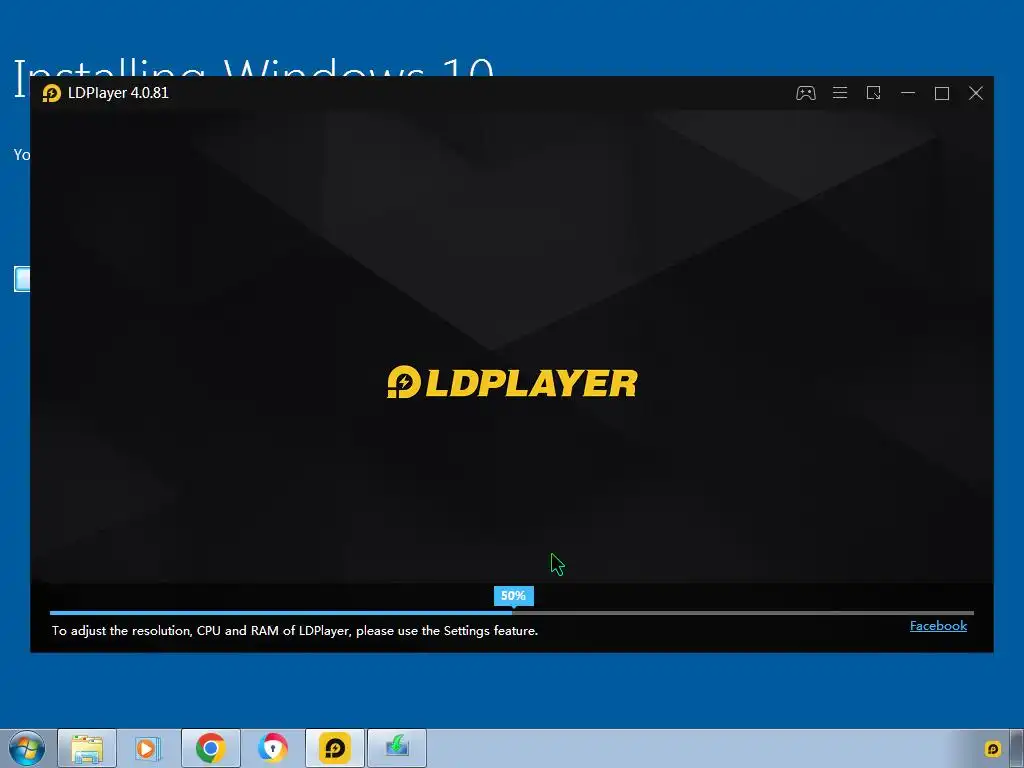Open the Facebook link

point(938,626)
